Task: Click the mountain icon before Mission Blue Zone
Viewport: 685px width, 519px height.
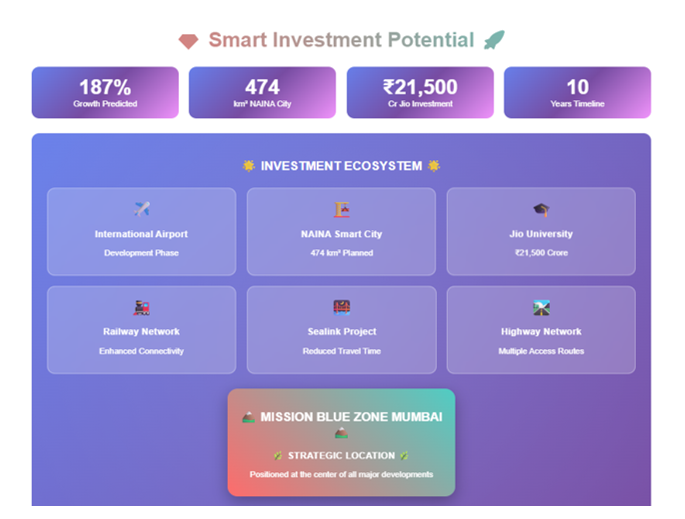Action: coord(248,417)
